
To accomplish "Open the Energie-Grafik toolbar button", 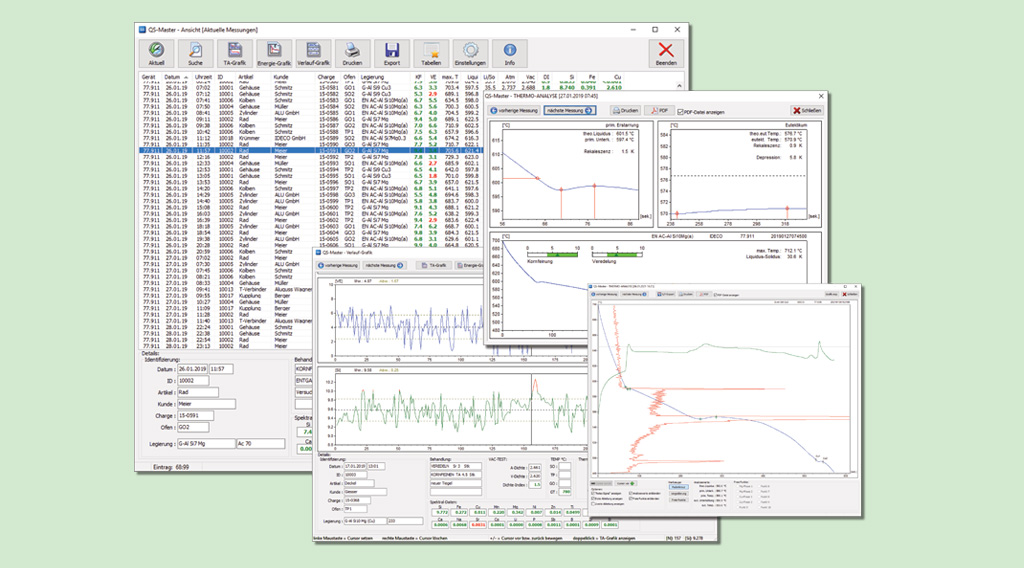I will point(274,54).
